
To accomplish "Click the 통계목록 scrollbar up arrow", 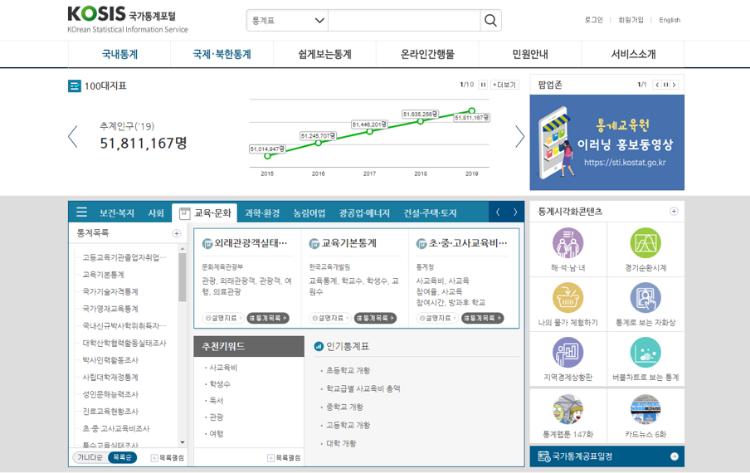I will pos(182,249).
